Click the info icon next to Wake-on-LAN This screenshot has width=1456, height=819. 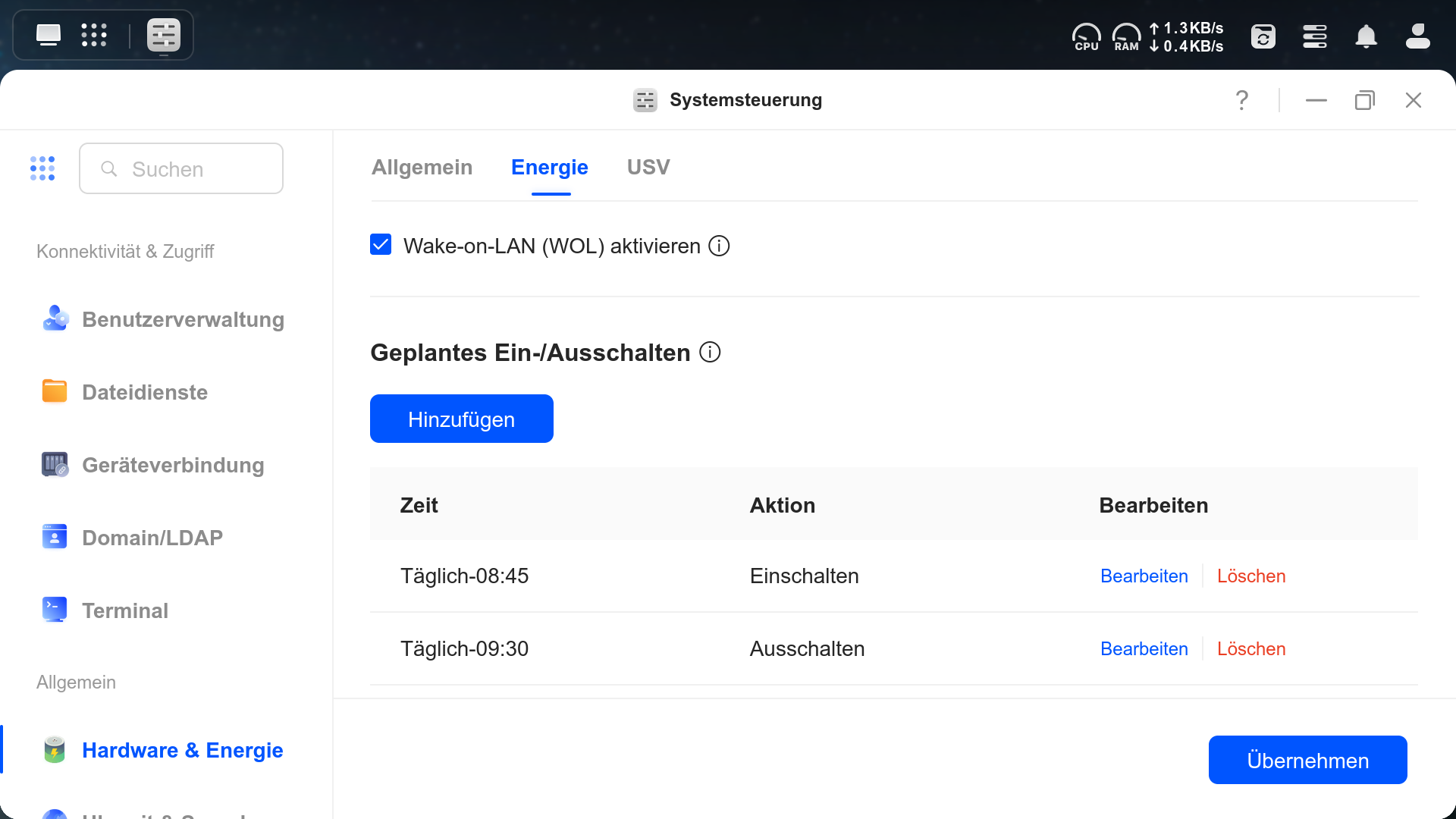718,246
